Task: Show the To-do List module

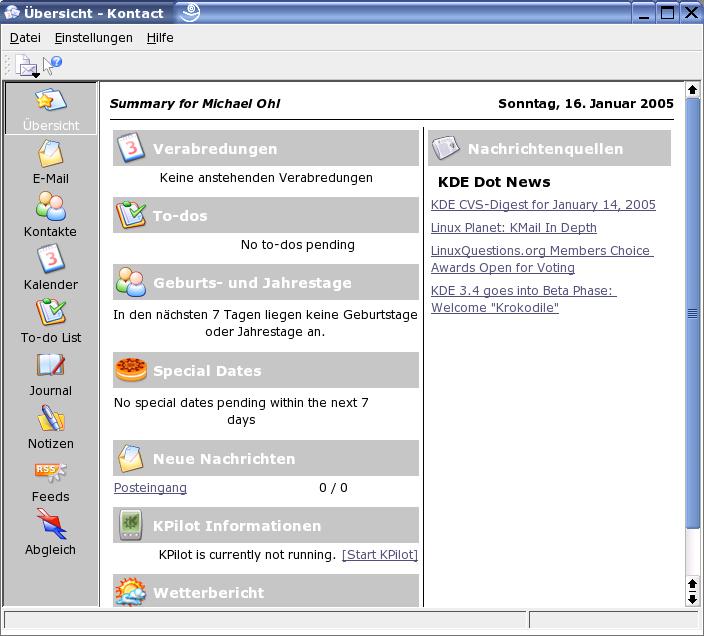Action: tap(51, 321)
